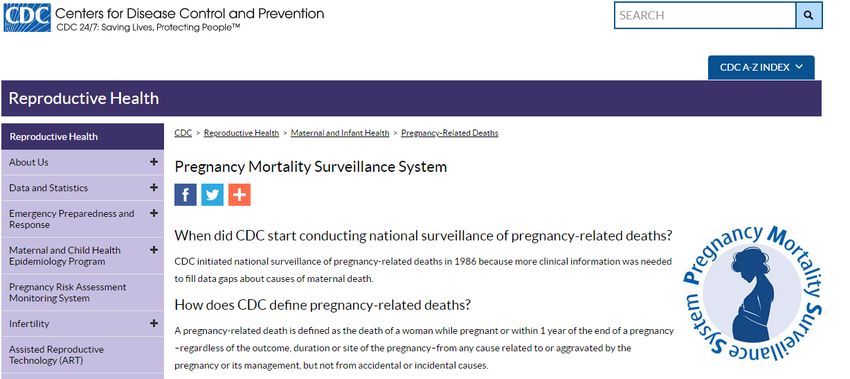Click the Pregnancy Mortality Surveillance System logo
Screen dimensions: 850x379
click(x=752, y=293)
